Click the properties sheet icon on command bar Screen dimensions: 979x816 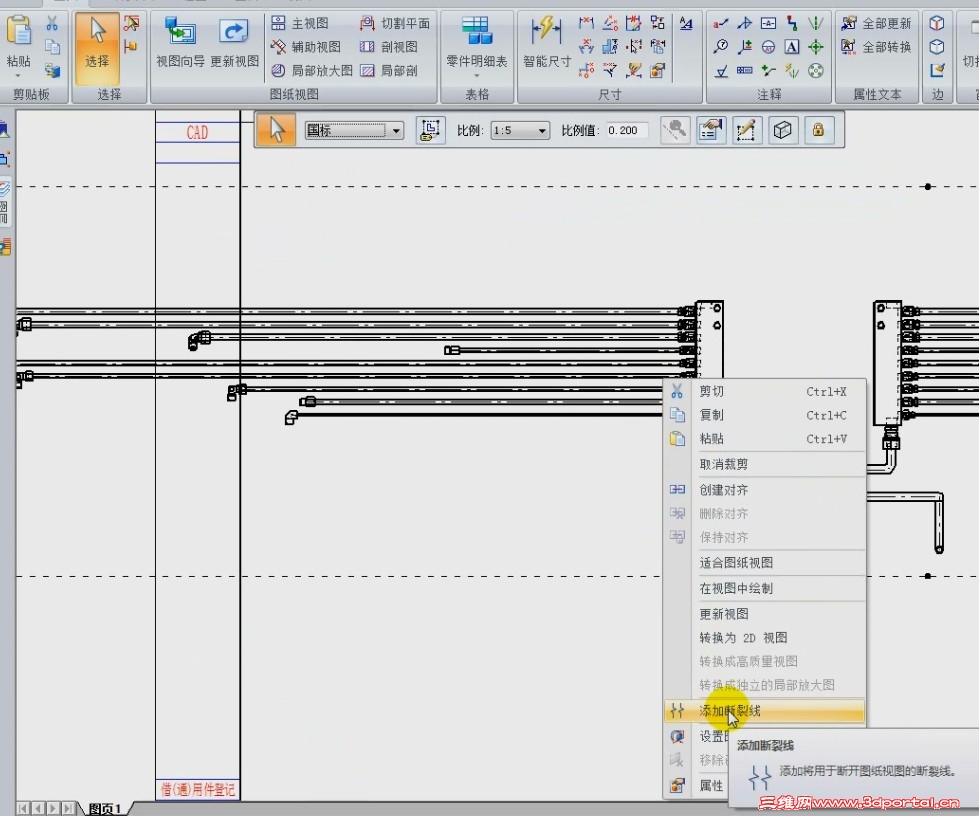711,130
